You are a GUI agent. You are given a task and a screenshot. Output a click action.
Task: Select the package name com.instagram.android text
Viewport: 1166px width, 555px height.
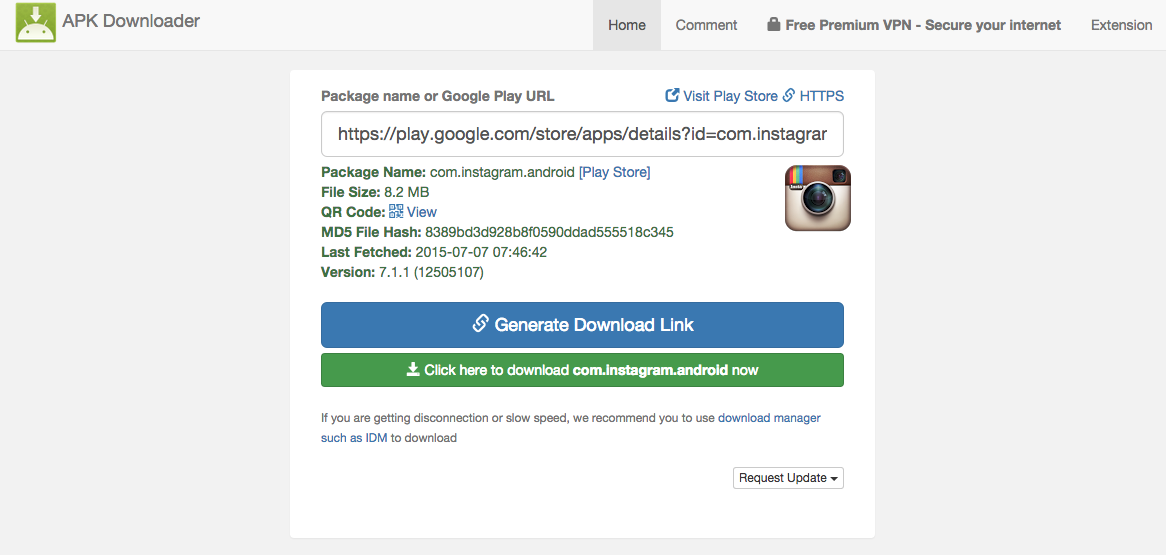tap(503, 173)
